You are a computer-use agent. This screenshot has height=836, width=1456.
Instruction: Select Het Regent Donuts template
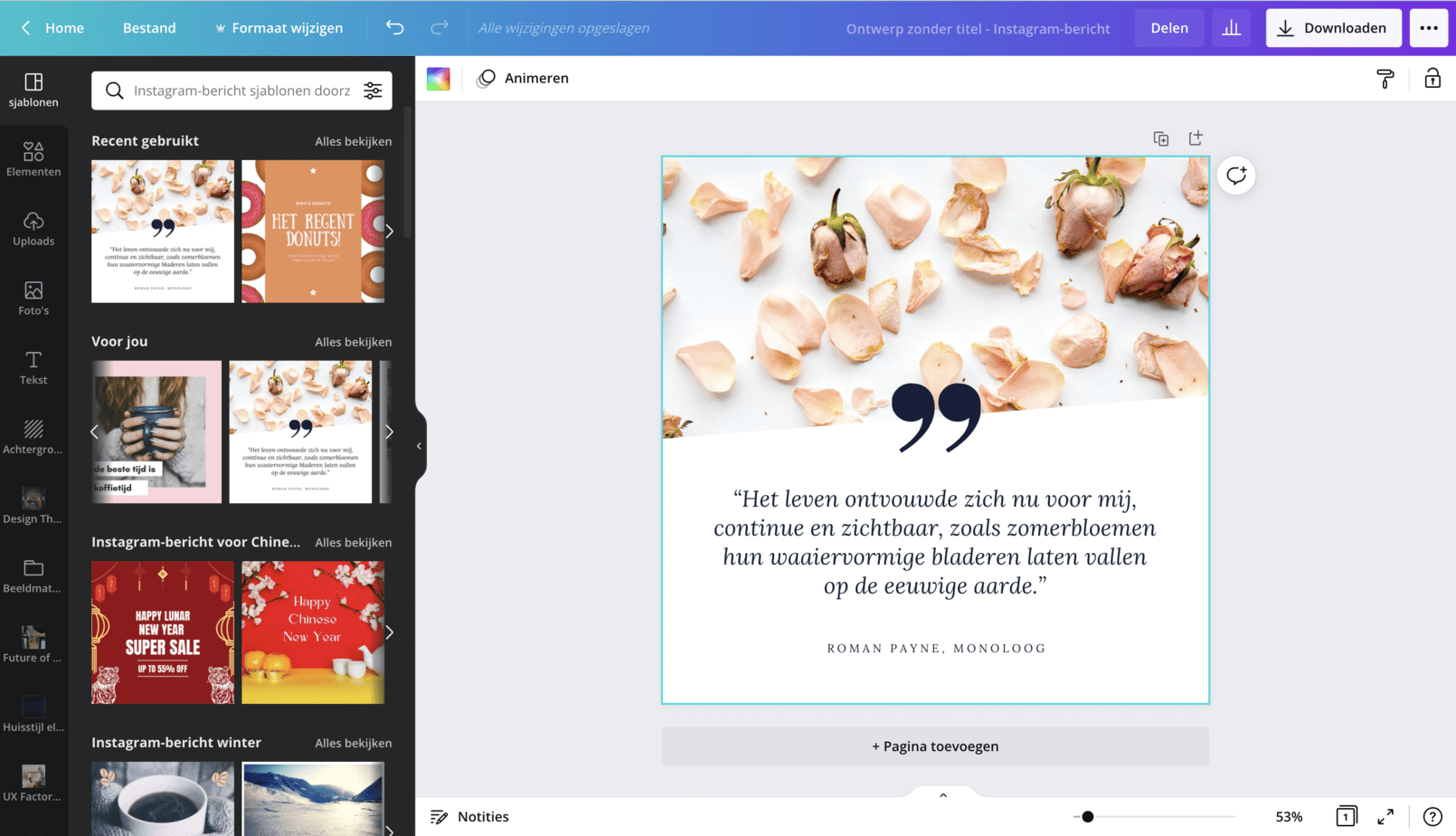313,232
